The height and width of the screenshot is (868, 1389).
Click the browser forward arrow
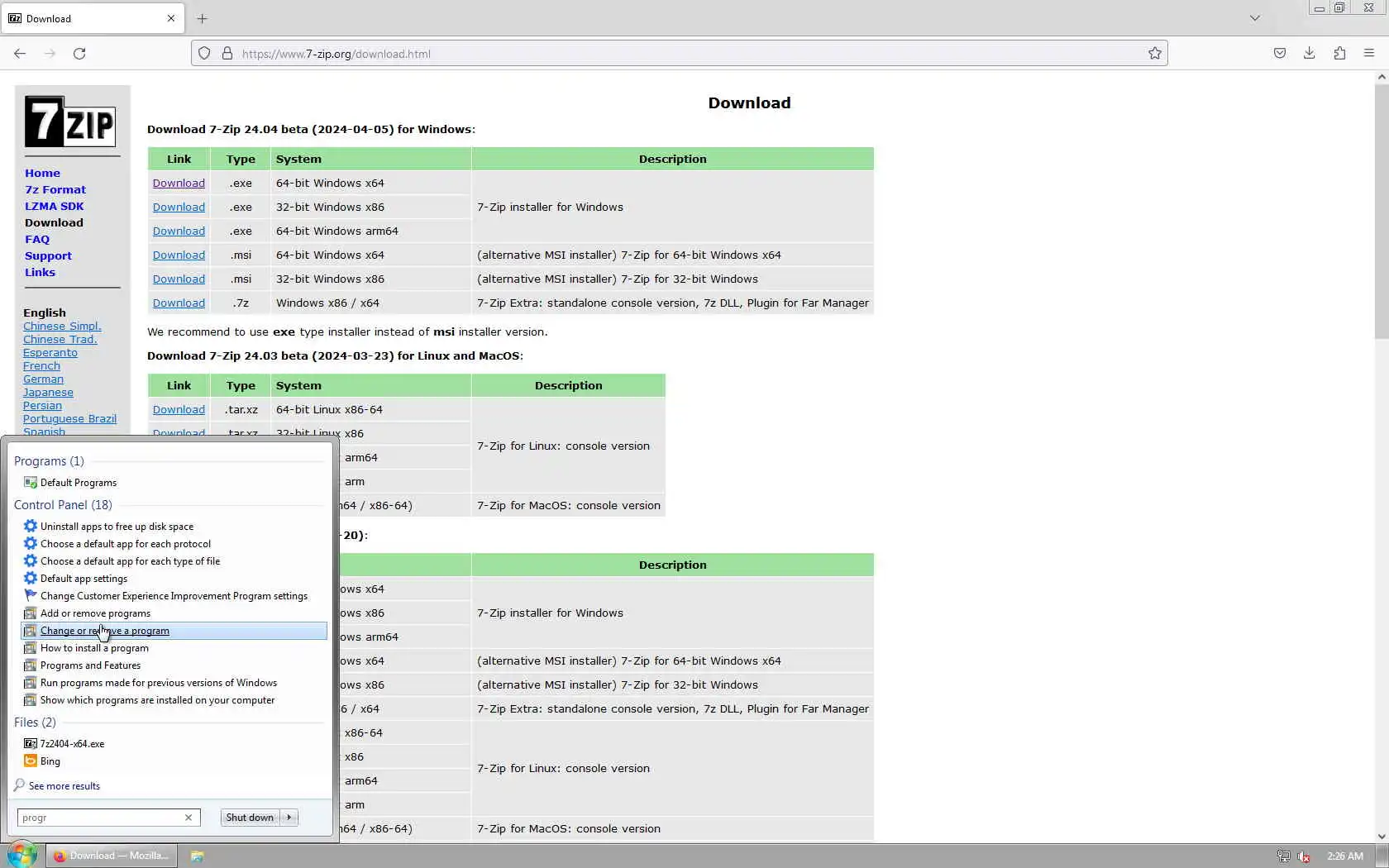(50, 54)
